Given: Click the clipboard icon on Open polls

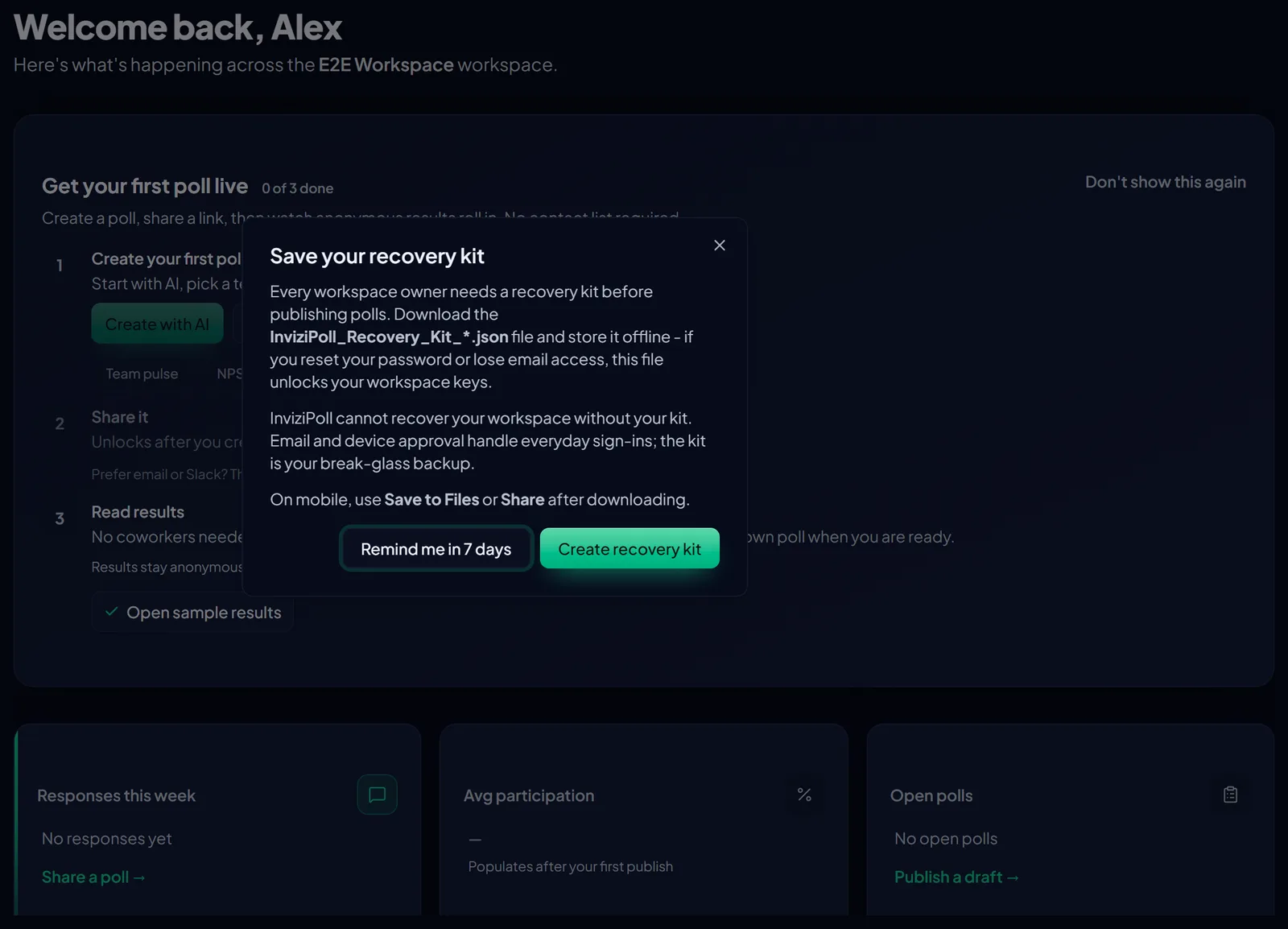Looking at the screenshot, I should [1230, 795].
